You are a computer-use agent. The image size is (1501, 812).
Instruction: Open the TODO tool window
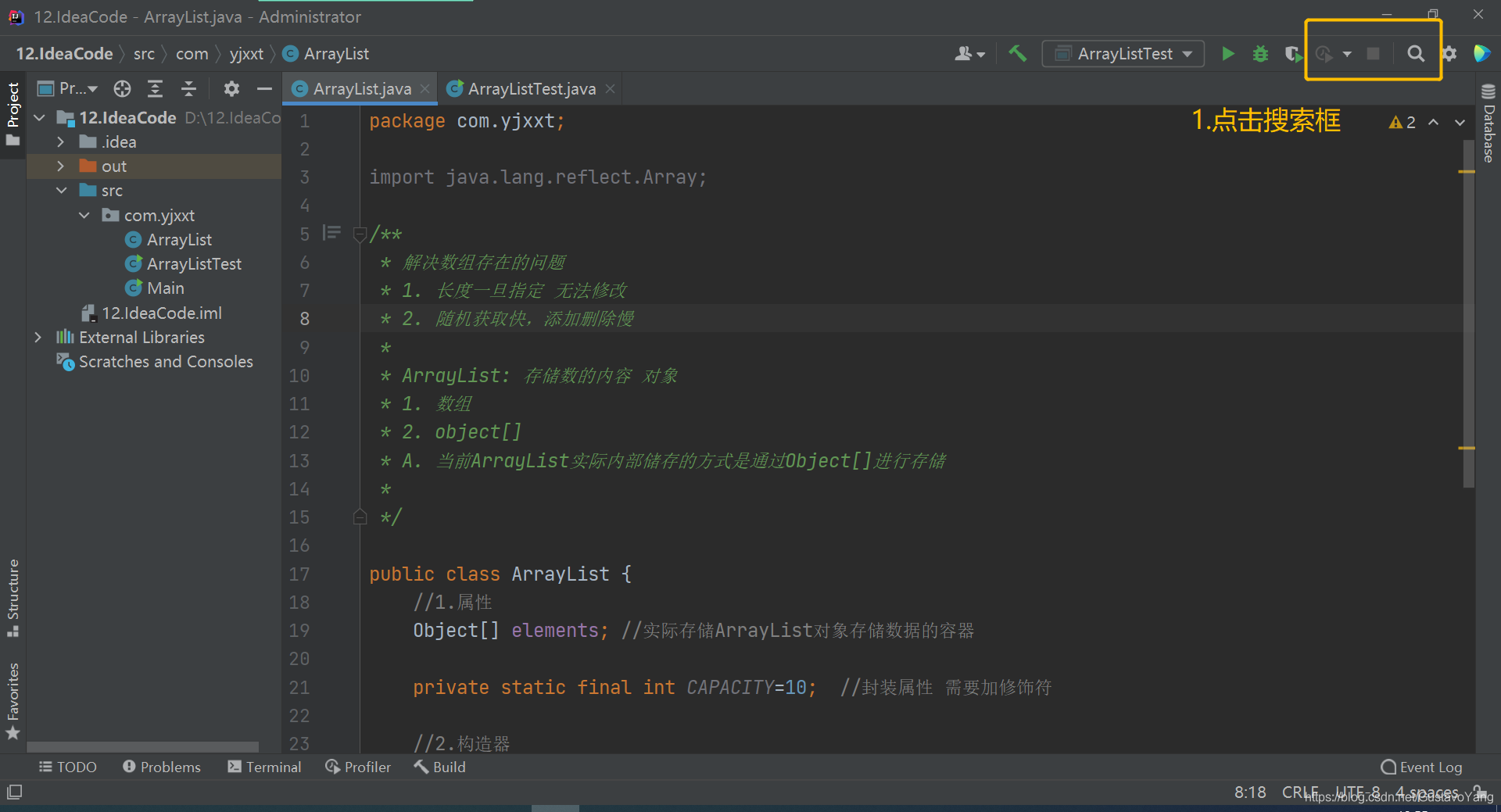pyautogui.click(x=68, y=767)
